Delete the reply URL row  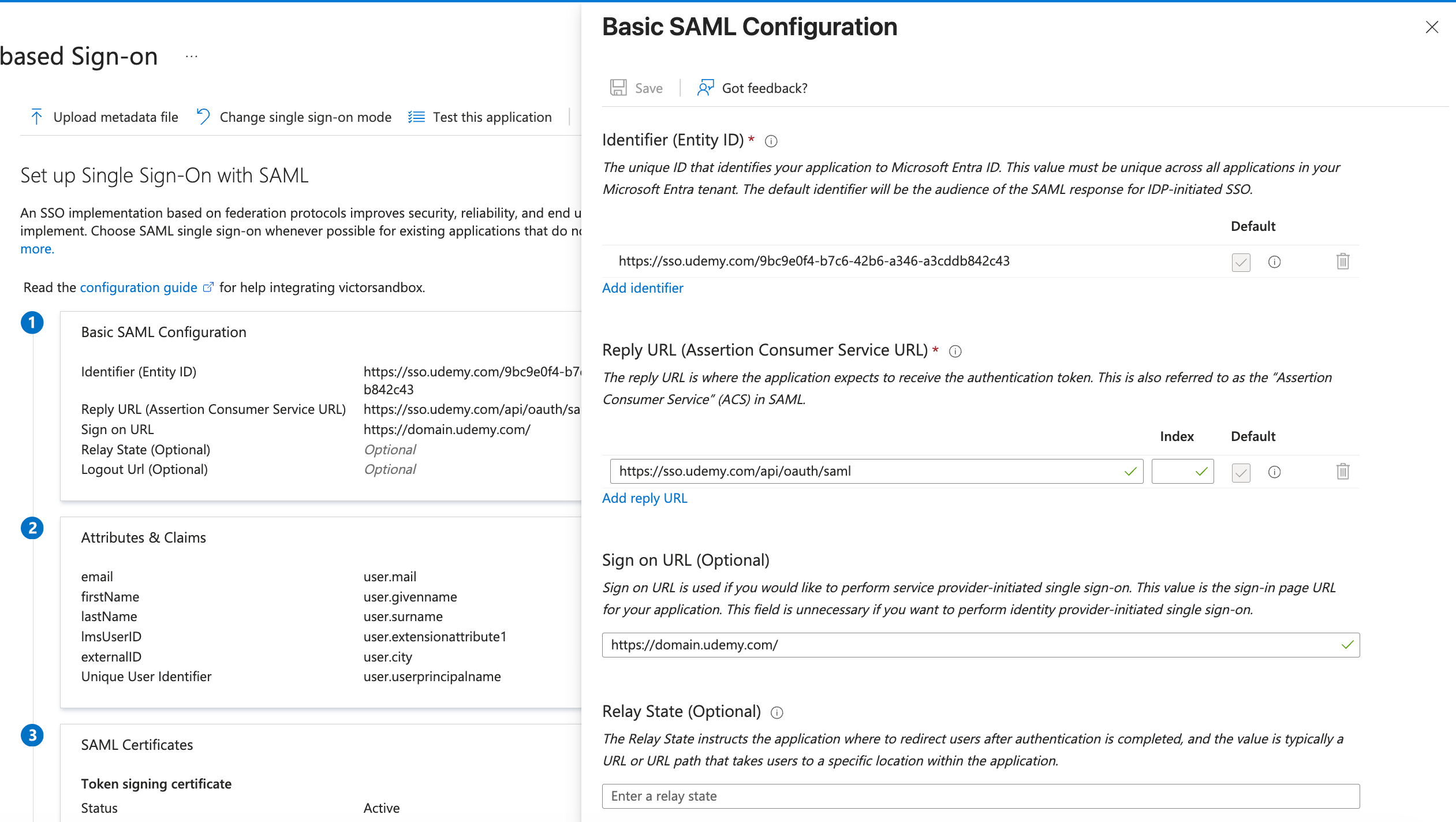1343,472
